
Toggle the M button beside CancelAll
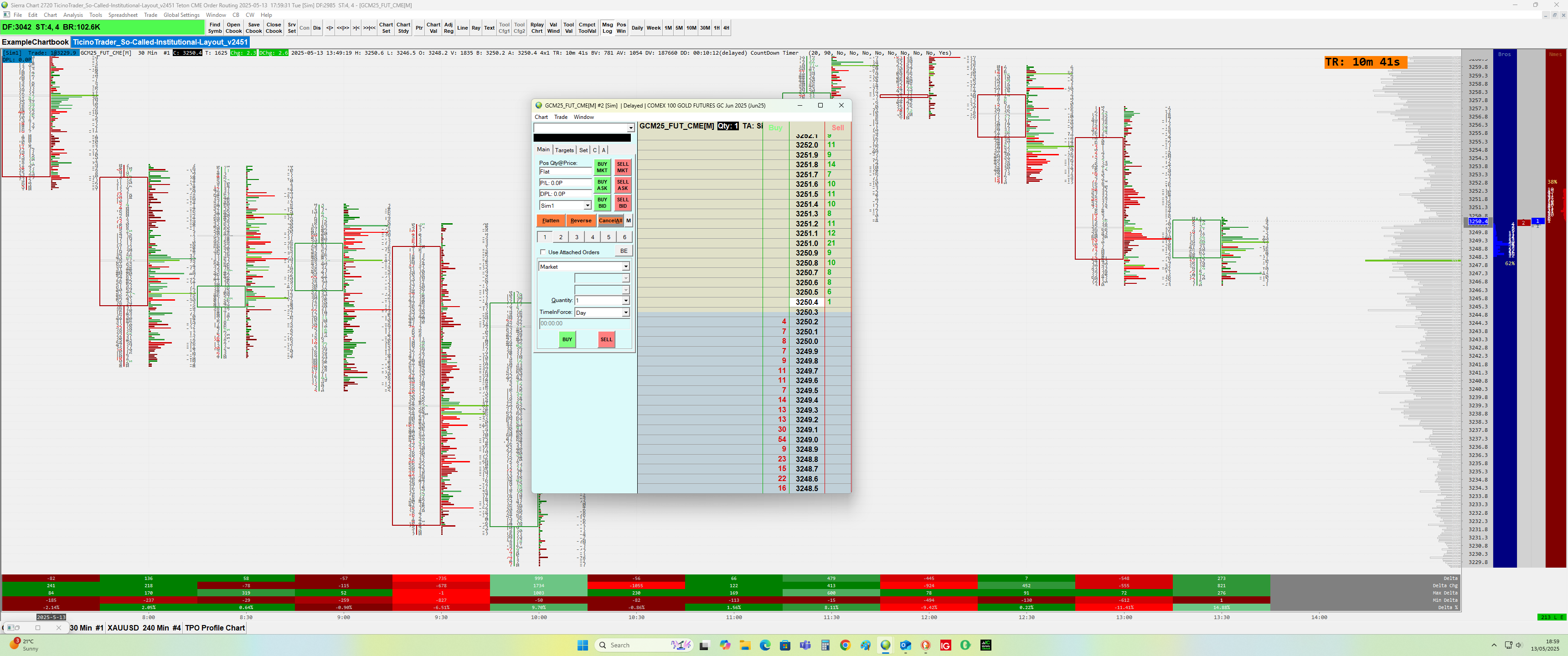(x=628, y=220)
